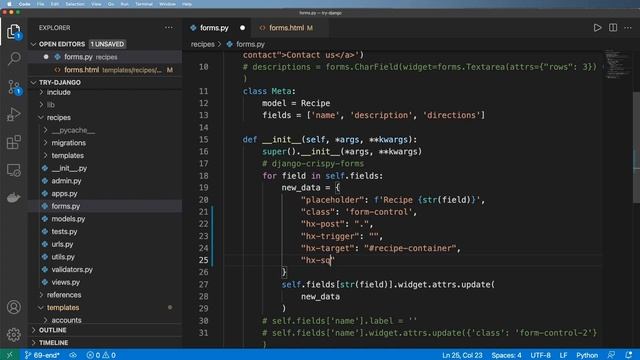
Task: Open Source Control view in activity bar
Action: coord(14,87)
